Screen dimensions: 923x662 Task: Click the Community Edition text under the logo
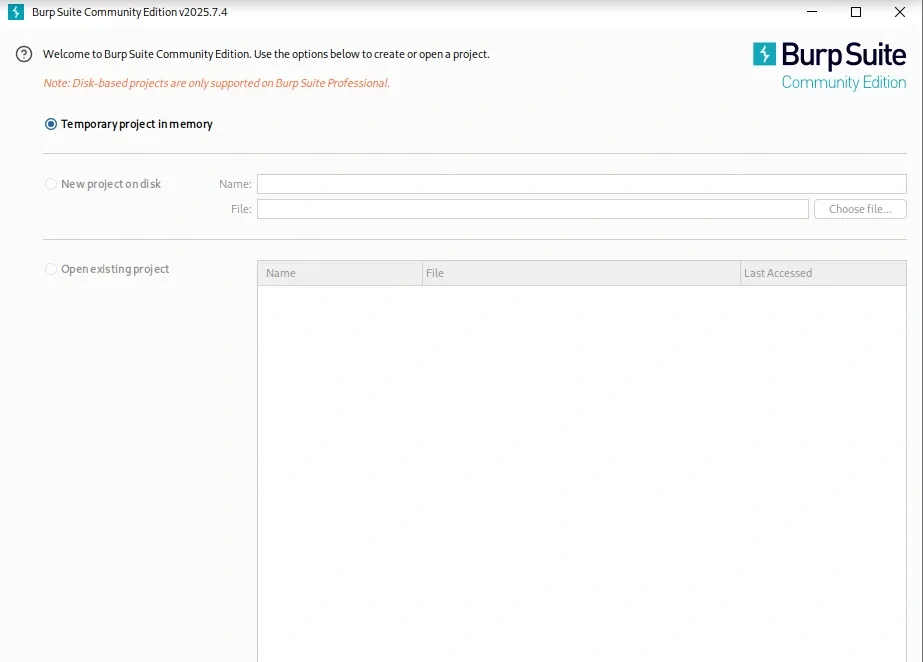(x=843, y=82)
